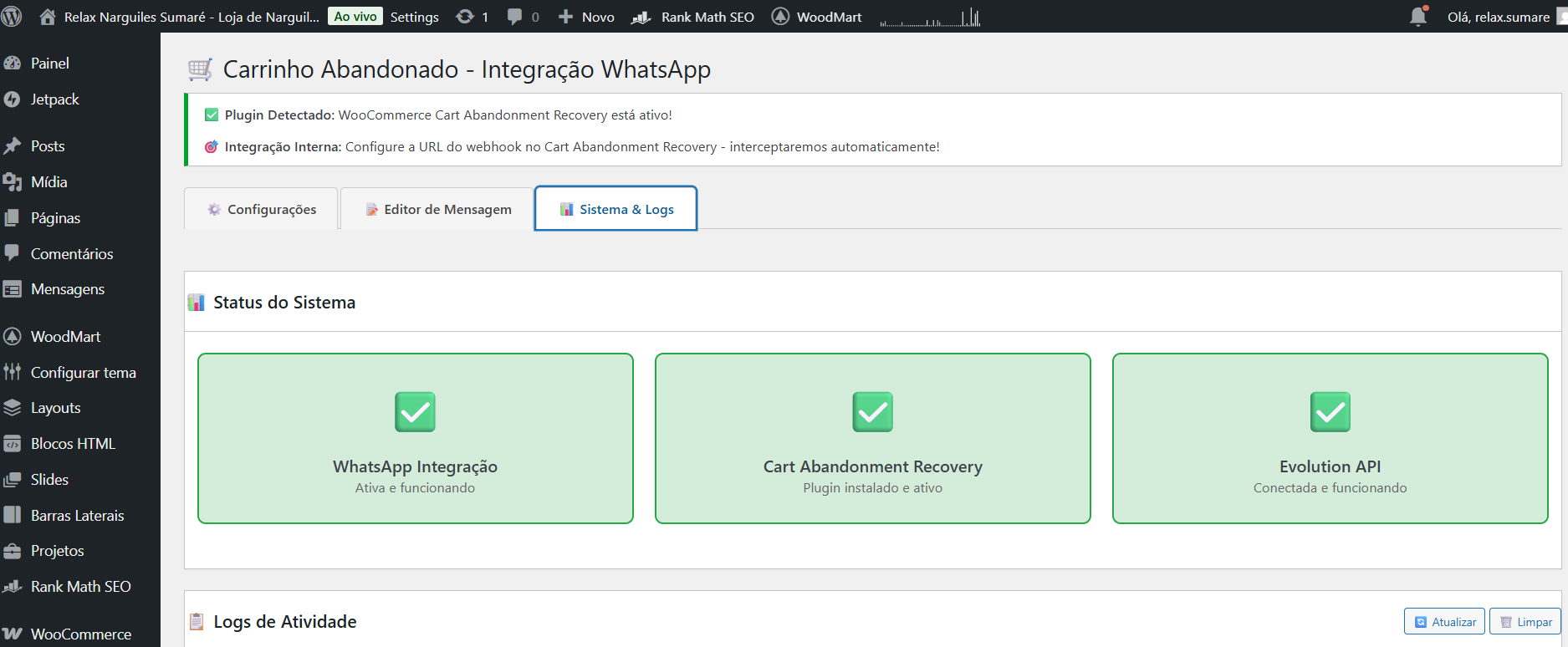Click the Plugin Detectado notice text

click(448, 115)
